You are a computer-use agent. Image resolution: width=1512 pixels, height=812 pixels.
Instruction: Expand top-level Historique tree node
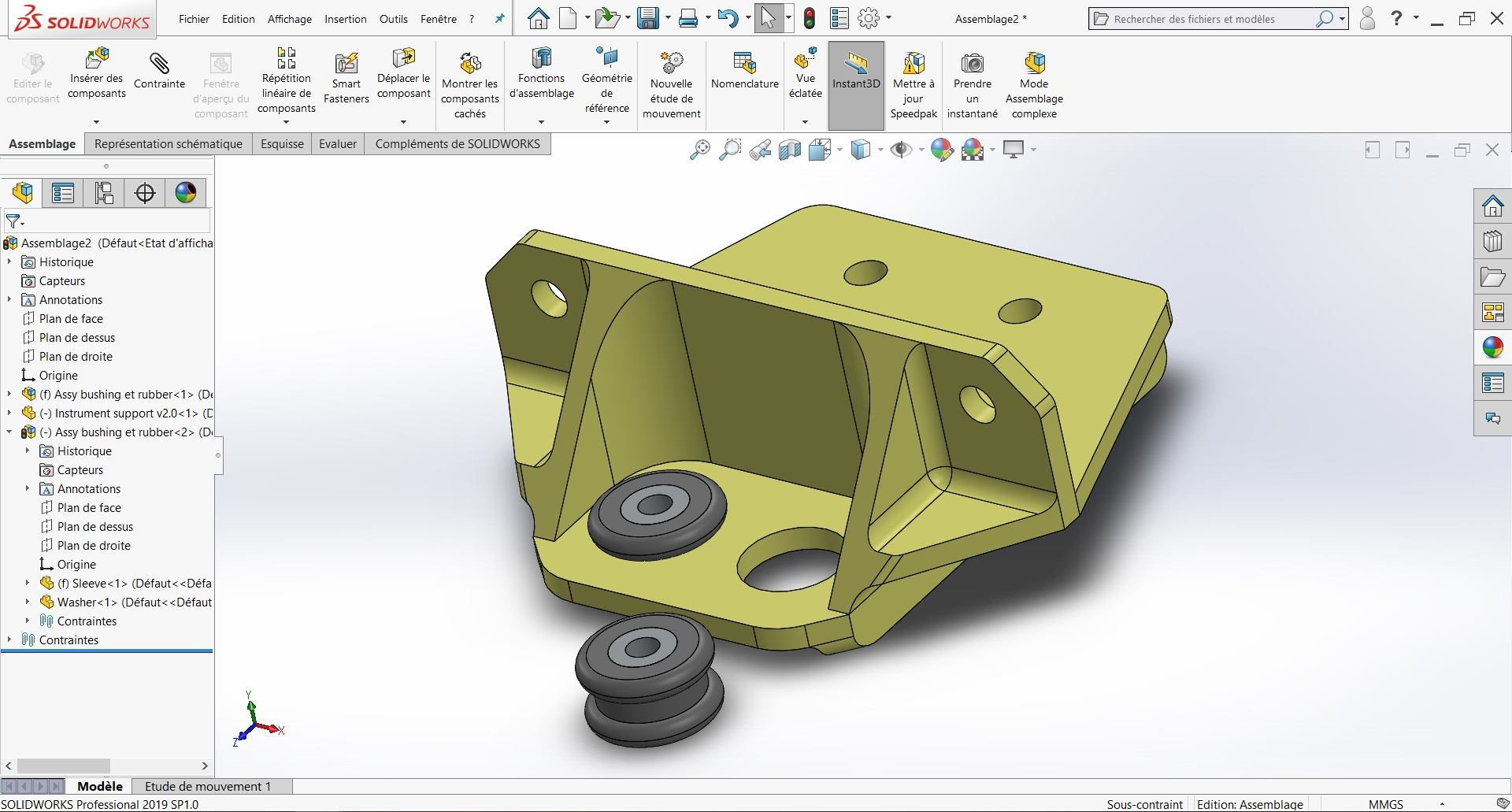point(9,261)
